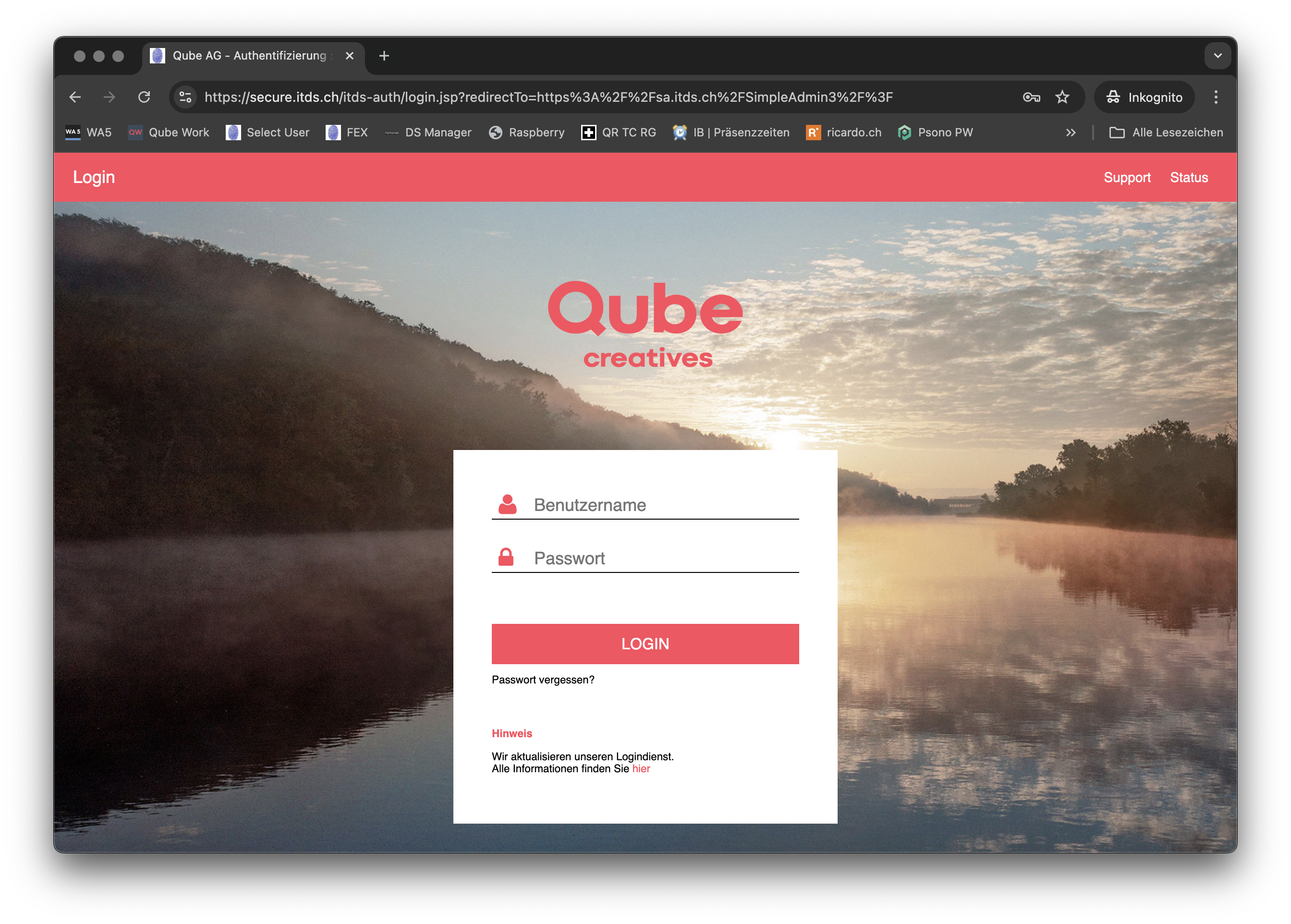Click the tab's fingerprint favicon
This screenshot has height=924, width=1291.
(x=158, y=56)
